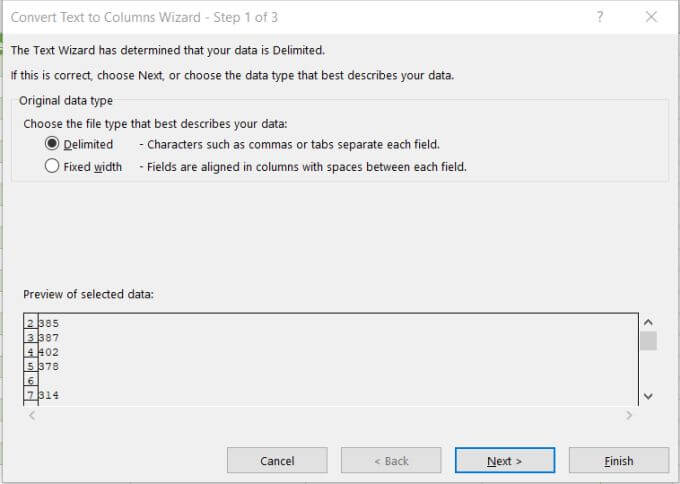Click the empty preview row numbered 6
This screenshot has height=484, width=680.
[31, 381]
